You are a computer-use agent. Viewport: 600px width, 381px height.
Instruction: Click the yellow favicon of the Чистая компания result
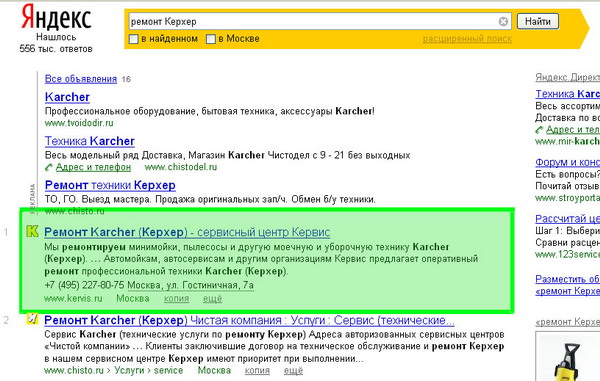(33, 318)
